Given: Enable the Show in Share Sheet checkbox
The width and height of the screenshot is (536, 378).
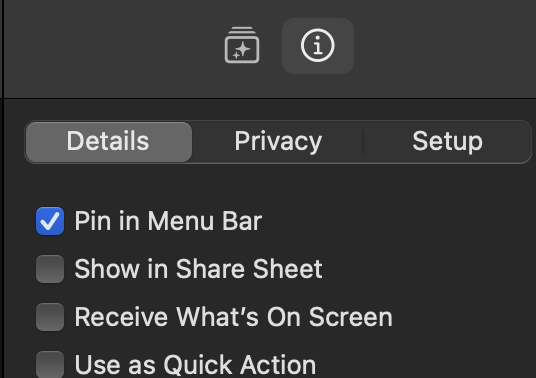Looking at the screenshot, I should pos(50,269).
